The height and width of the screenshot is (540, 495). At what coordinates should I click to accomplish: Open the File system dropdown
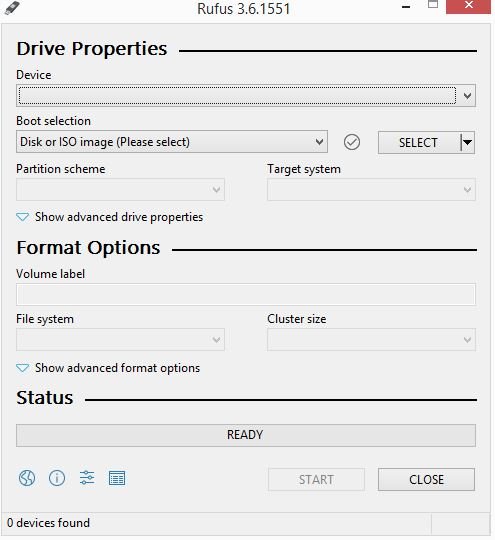[120, 340]
